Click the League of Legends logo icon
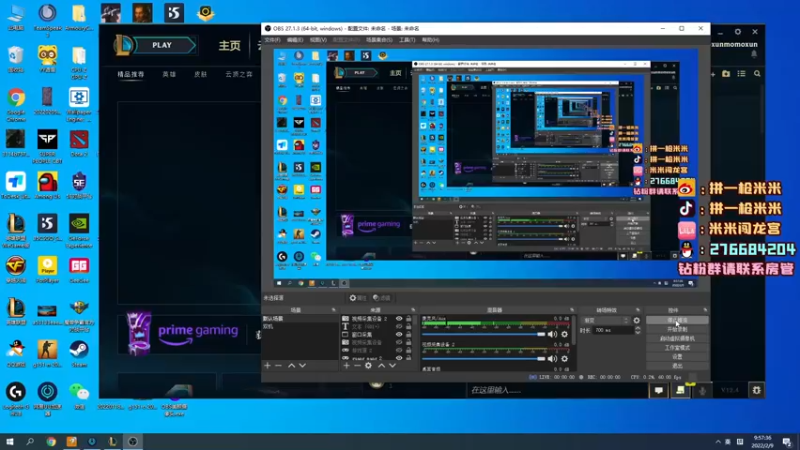Image resolution: width=800 pixels, height=450 pixels. pos(124,45)
